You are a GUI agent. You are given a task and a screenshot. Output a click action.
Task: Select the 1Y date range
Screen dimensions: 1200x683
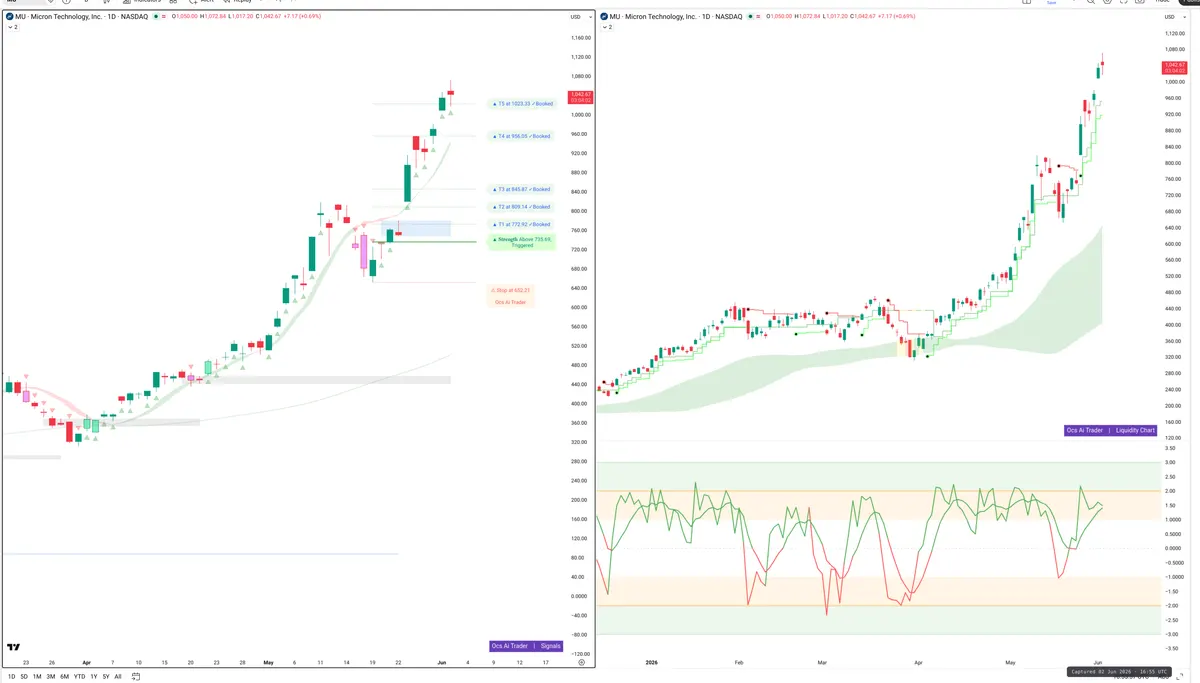pyautogui.click(x=93, y=677)
